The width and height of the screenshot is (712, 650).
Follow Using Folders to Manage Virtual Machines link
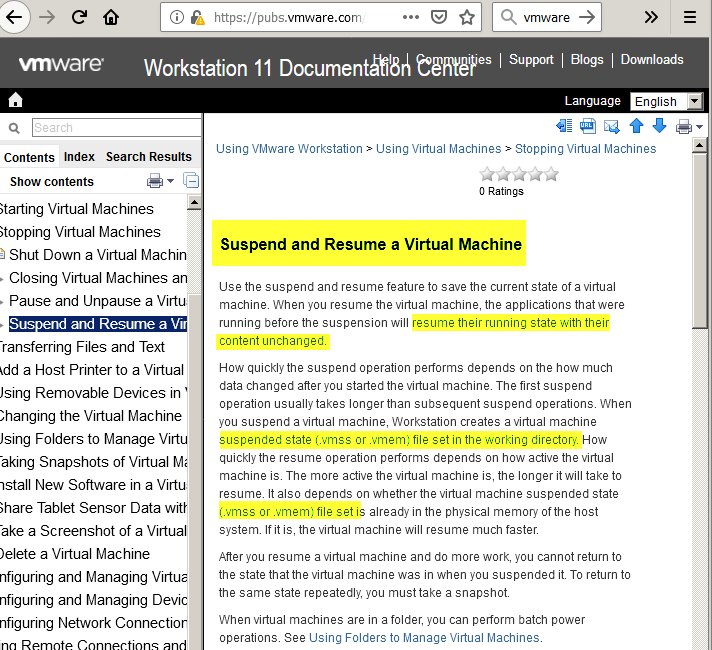(x=424, y=638)
